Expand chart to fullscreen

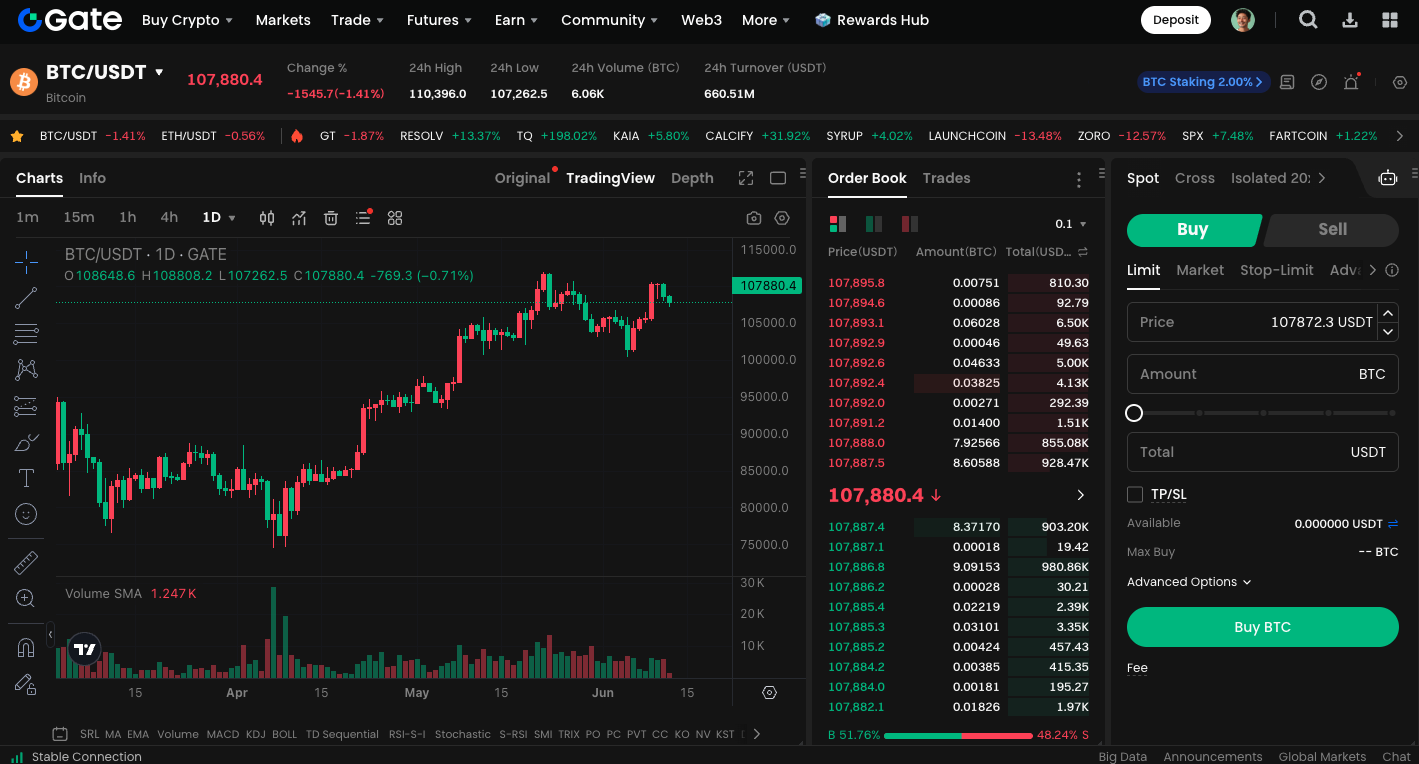(x=746, y=178)
